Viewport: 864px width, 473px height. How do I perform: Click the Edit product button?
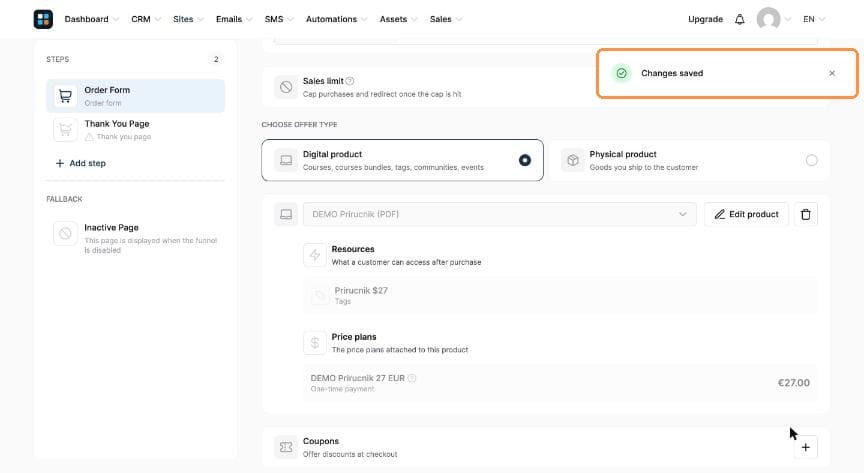tap(746, 214)
